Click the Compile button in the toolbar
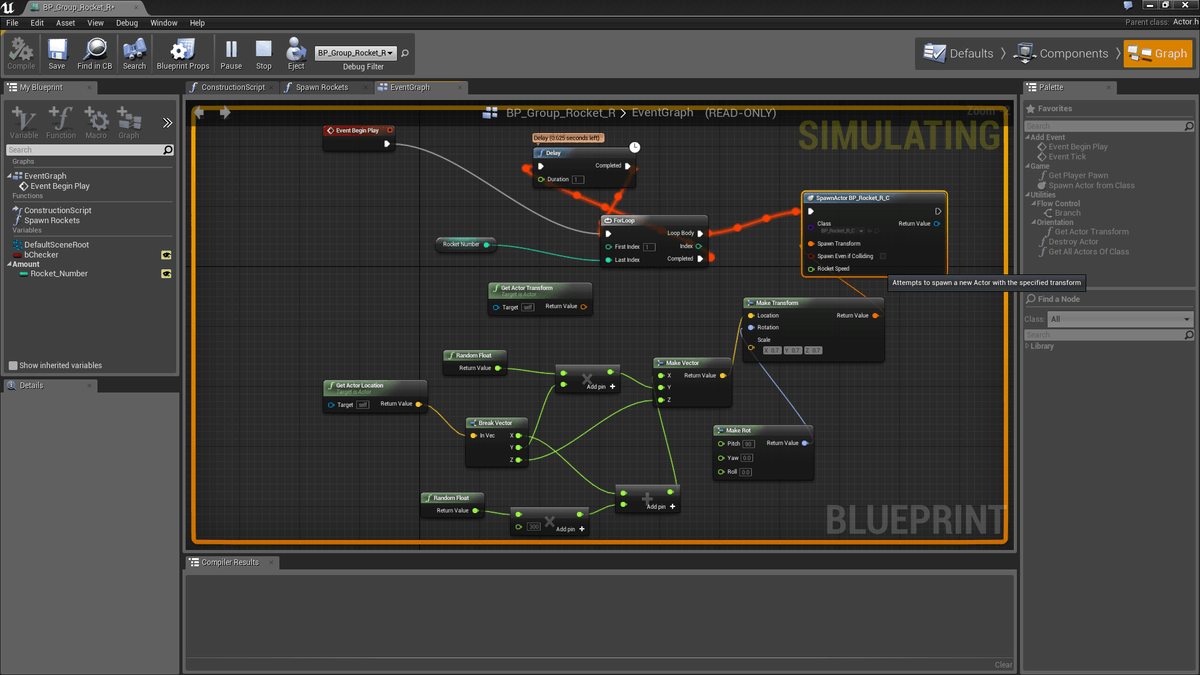1200x675 pixels. [20, 52]
